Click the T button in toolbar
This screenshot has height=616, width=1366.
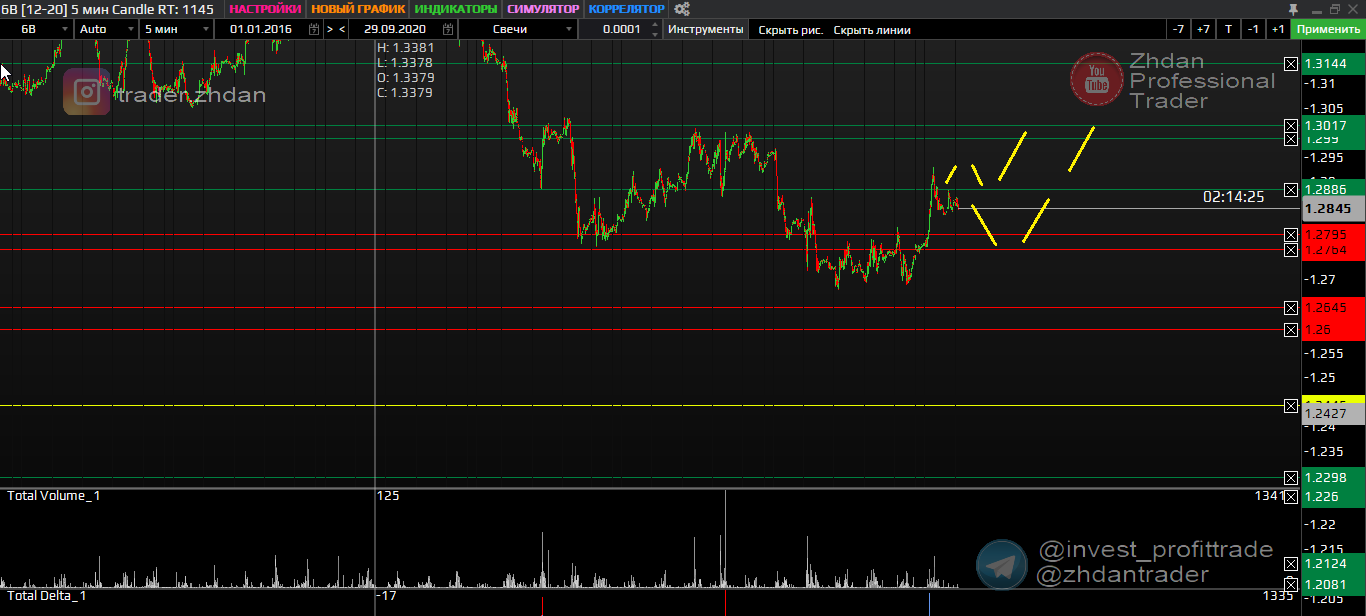(x=1228, y=29)
